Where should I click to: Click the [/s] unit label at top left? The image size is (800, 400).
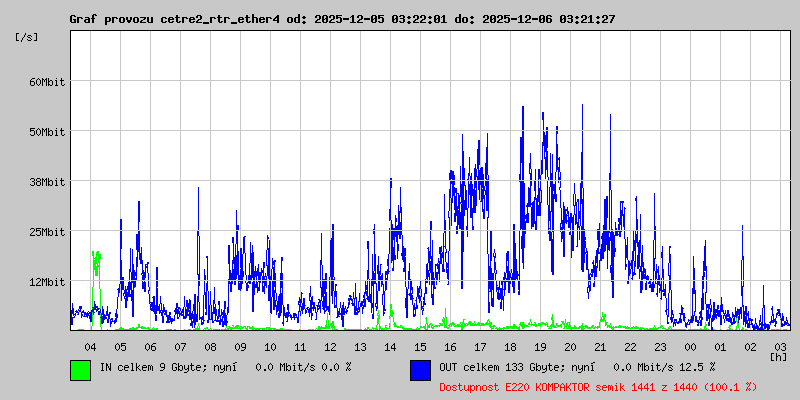coord(27,37)
